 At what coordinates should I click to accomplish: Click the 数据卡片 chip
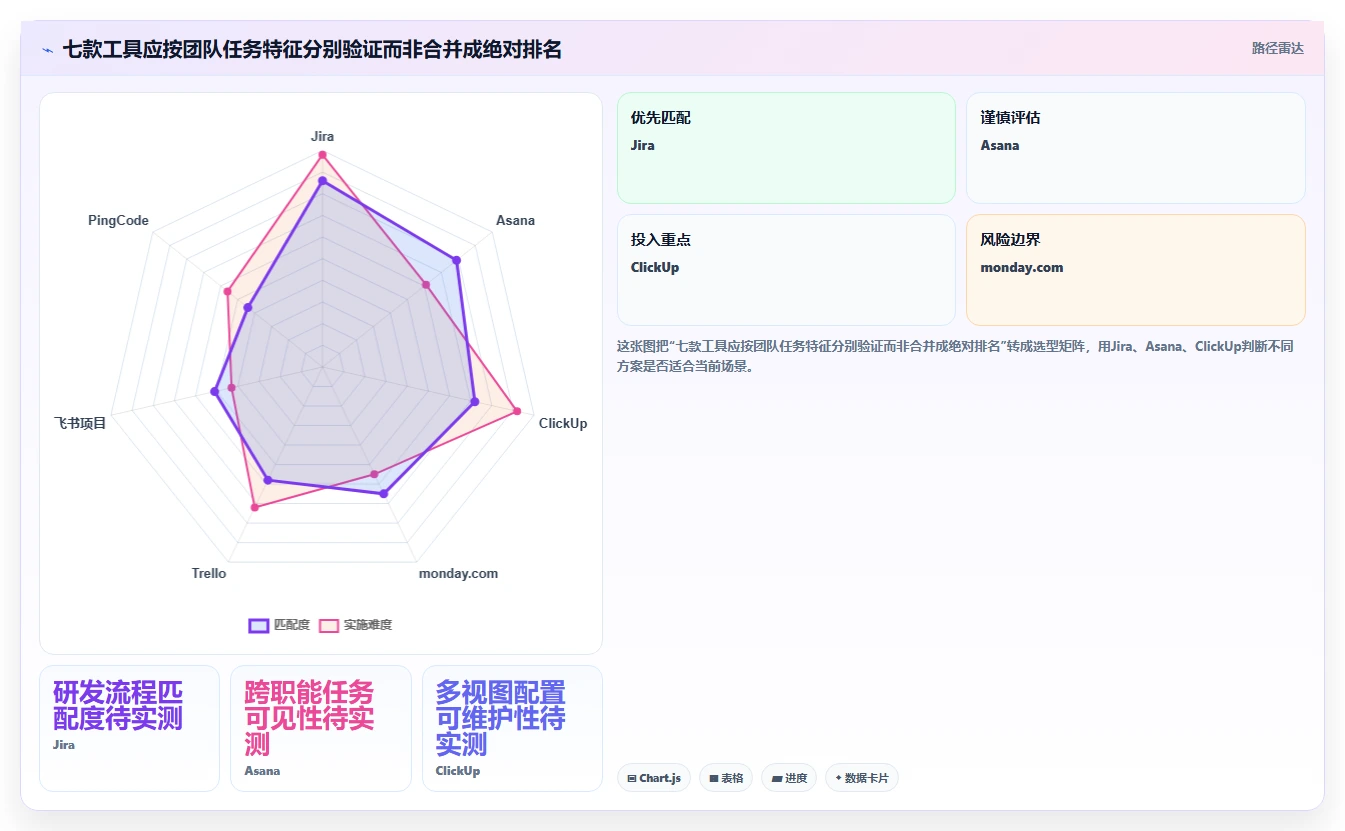point(861,778)
